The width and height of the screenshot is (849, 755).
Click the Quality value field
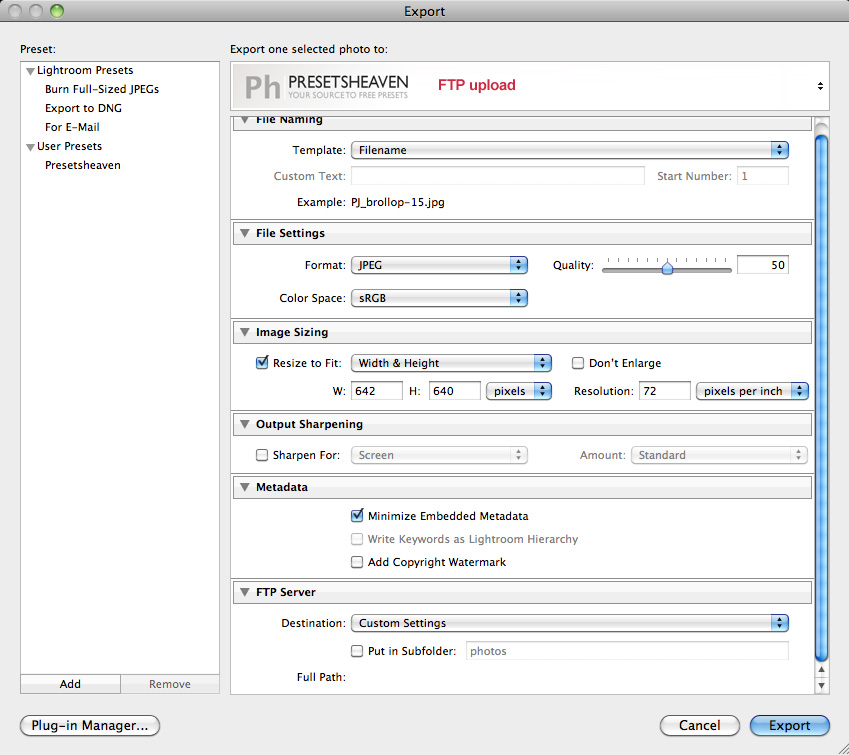click(762, 265)
